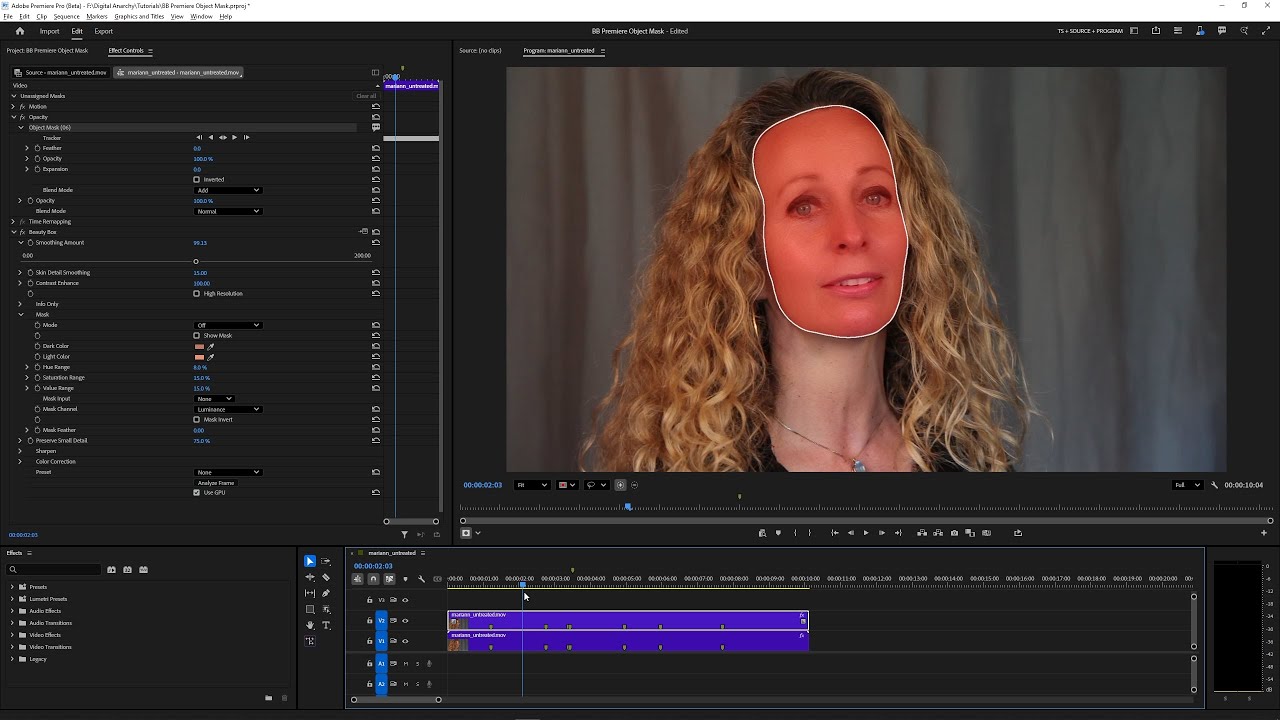Click Light Color swatch

point(199,357)
